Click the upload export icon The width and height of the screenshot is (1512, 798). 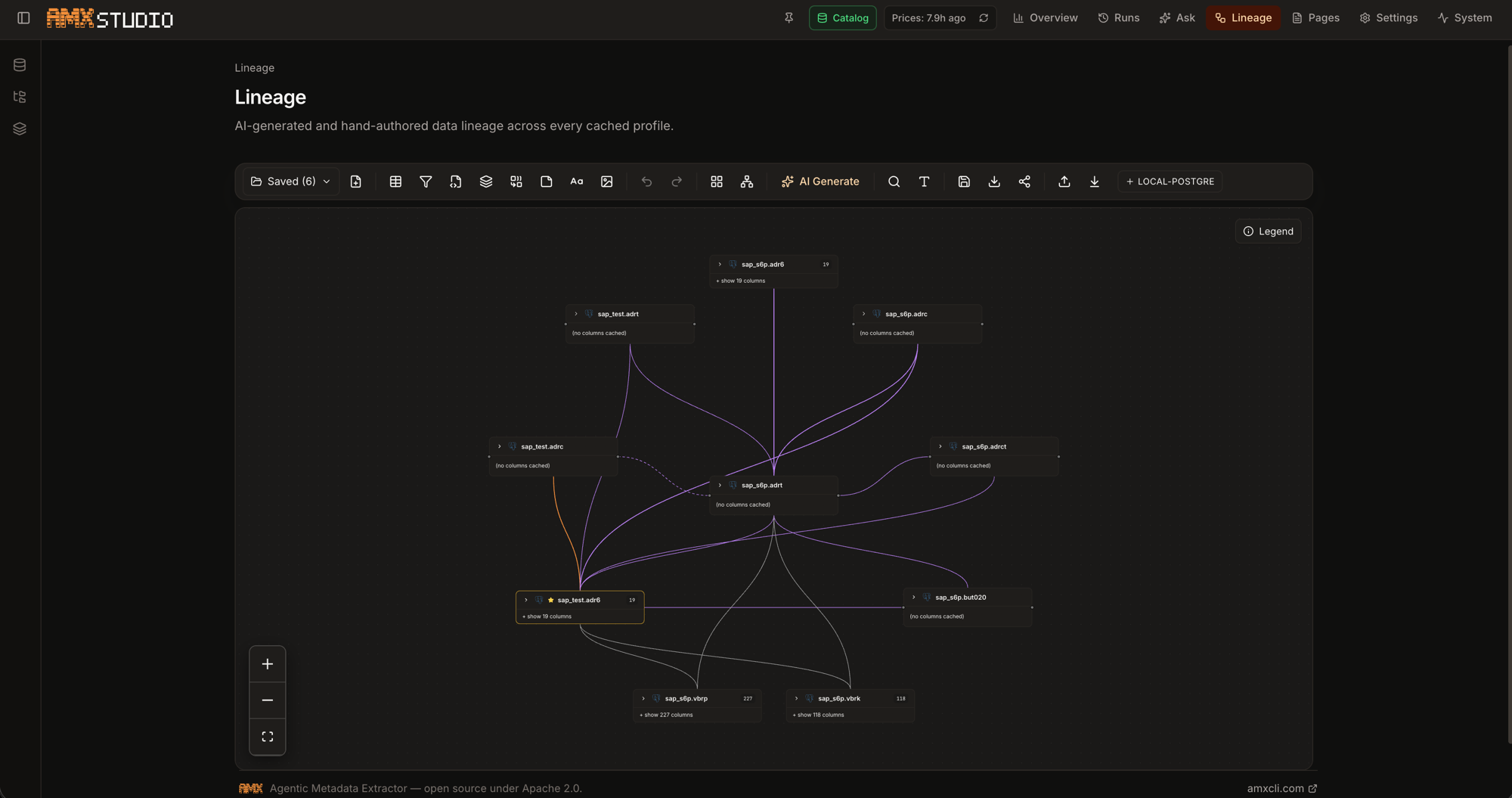1064,182
